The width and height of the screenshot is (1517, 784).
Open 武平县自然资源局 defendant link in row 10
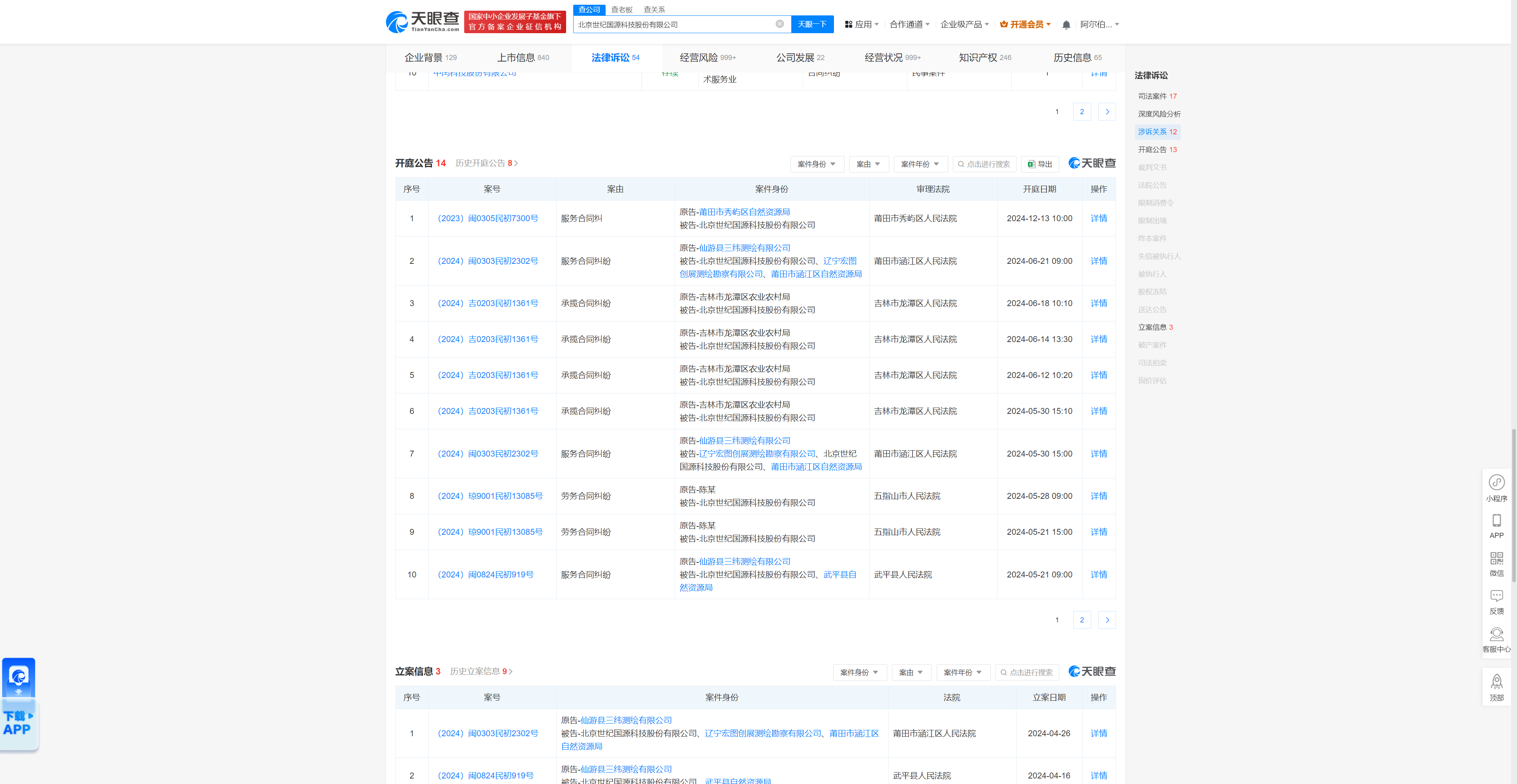click(768, 581)
